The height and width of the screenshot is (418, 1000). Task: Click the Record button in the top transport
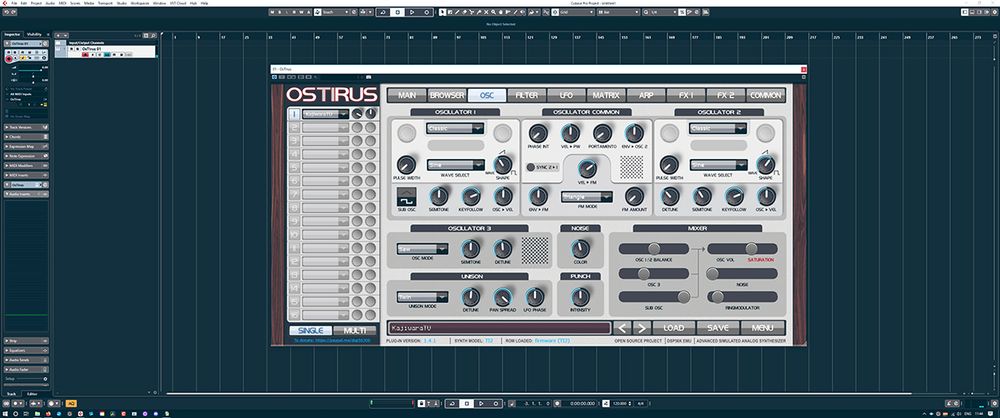427,12
